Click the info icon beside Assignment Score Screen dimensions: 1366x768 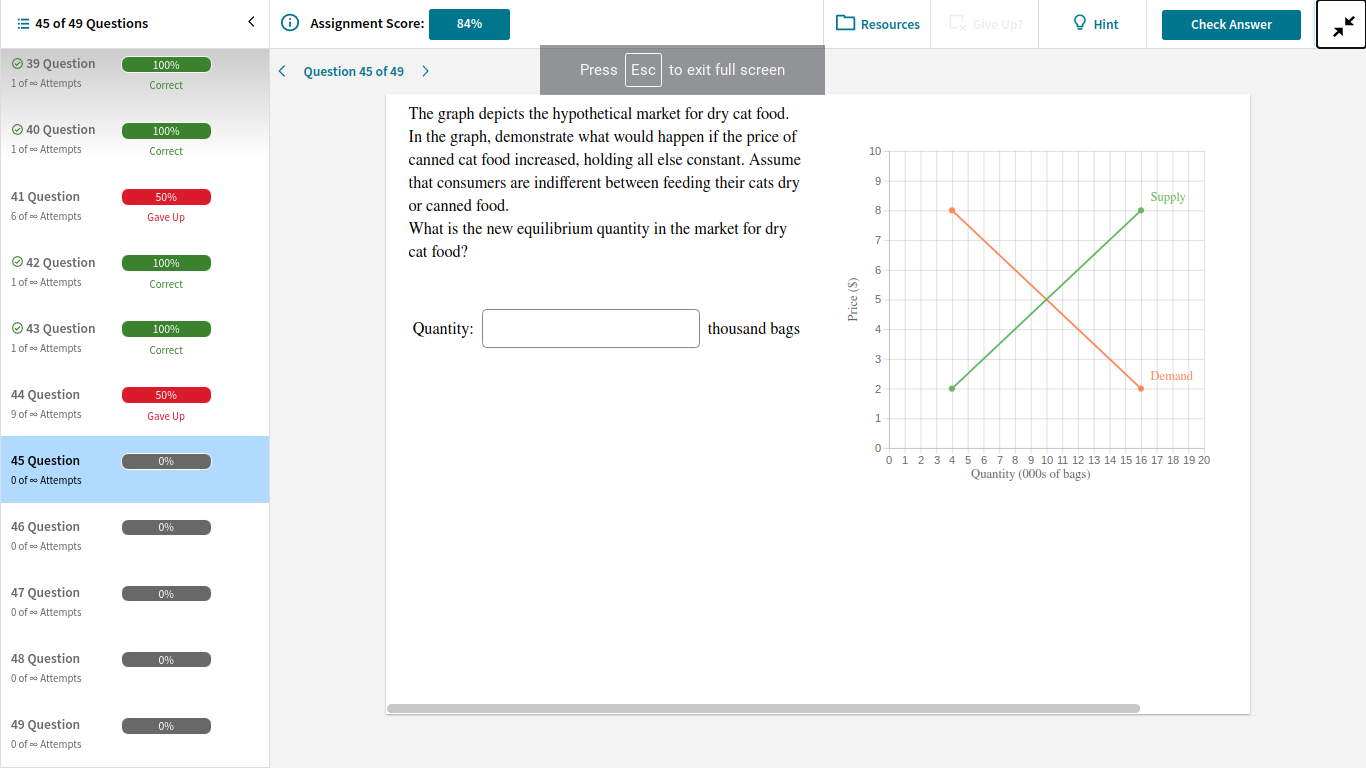coord(289,23)
